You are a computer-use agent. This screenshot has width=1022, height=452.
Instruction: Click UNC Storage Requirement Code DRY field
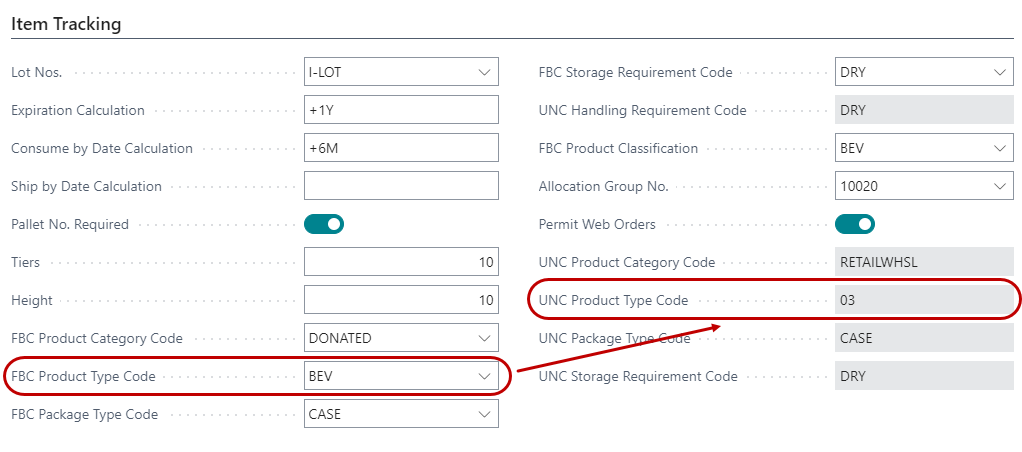pos(922,376)
